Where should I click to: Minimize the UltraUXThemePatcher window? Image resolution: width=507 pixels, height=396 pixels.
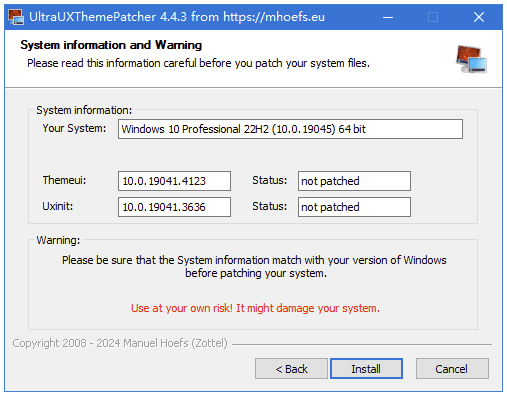(388, 17)
